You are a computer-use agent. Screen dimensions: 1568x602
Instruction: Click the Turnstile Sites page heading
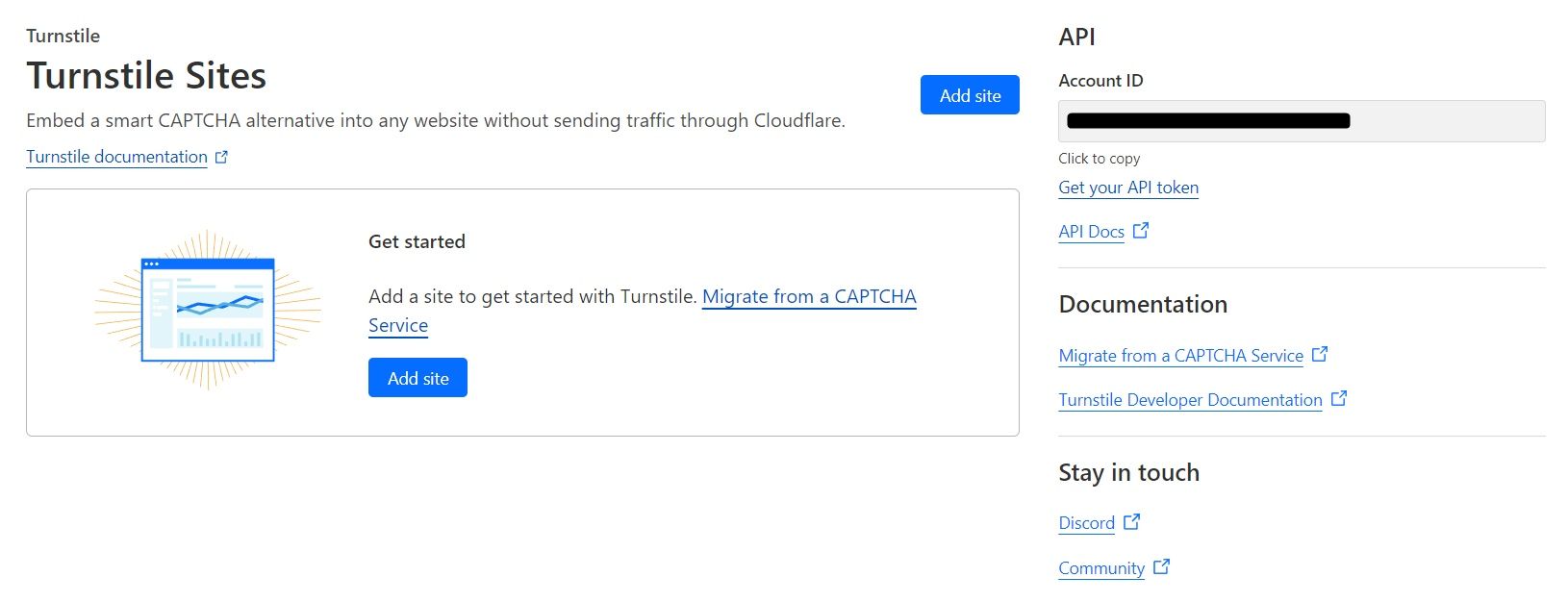pyautogui.click(x=146, y=75)
